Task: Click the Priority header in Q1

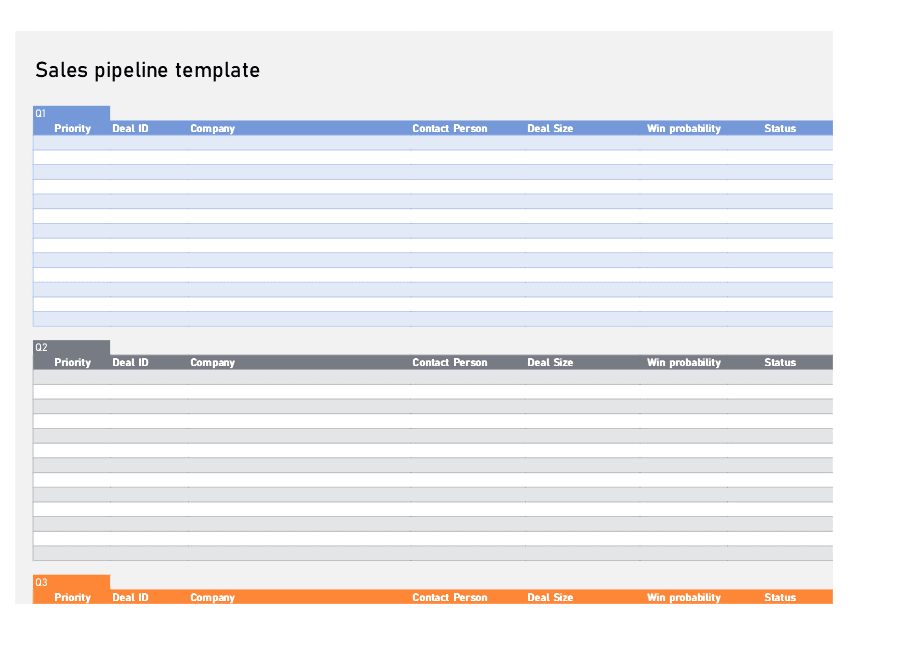Action: 72,128
